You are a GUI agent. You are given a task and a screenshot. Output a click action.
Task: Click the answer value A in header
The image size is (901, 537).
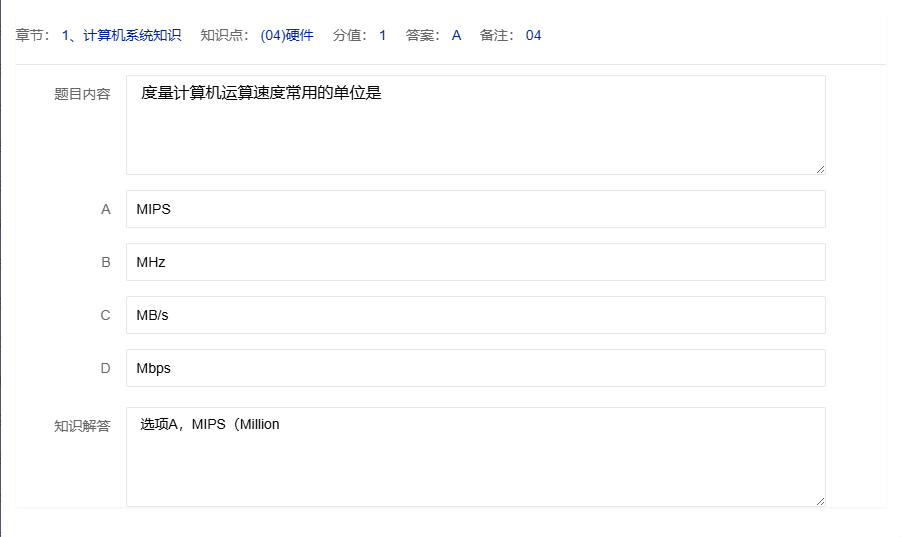456,35
